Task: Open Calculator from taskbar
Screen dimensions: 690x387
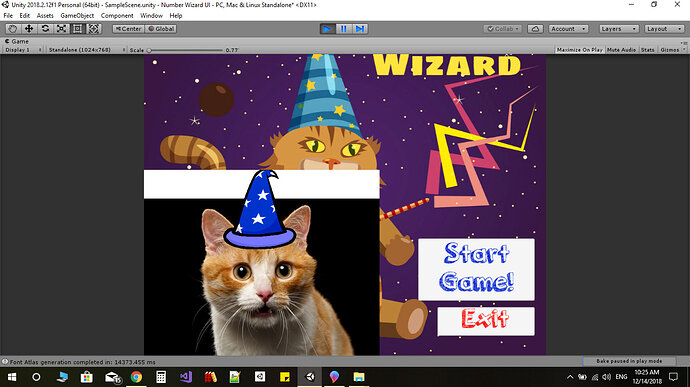Action: (161, 377)
